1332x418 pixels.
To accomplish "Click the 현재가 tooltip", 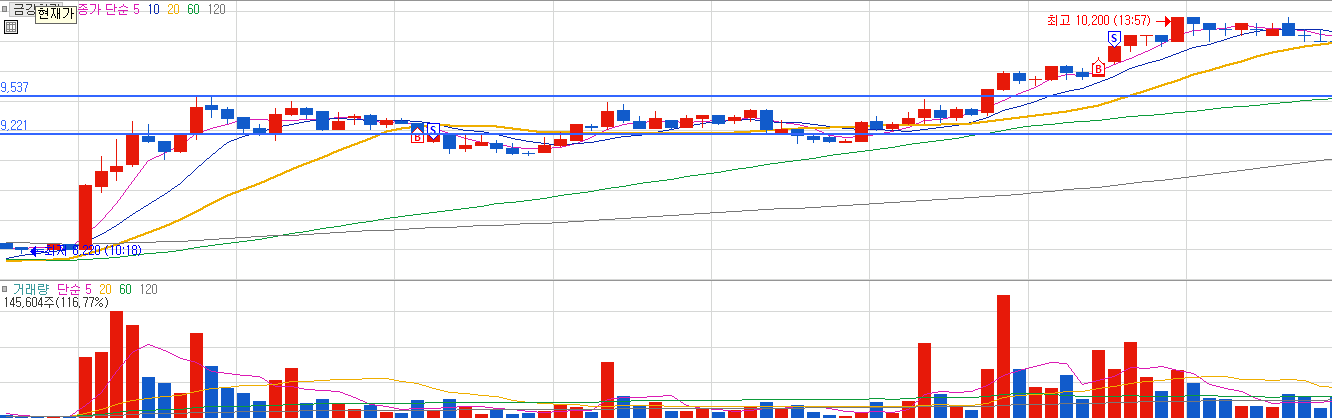I will tap(56, 13).
